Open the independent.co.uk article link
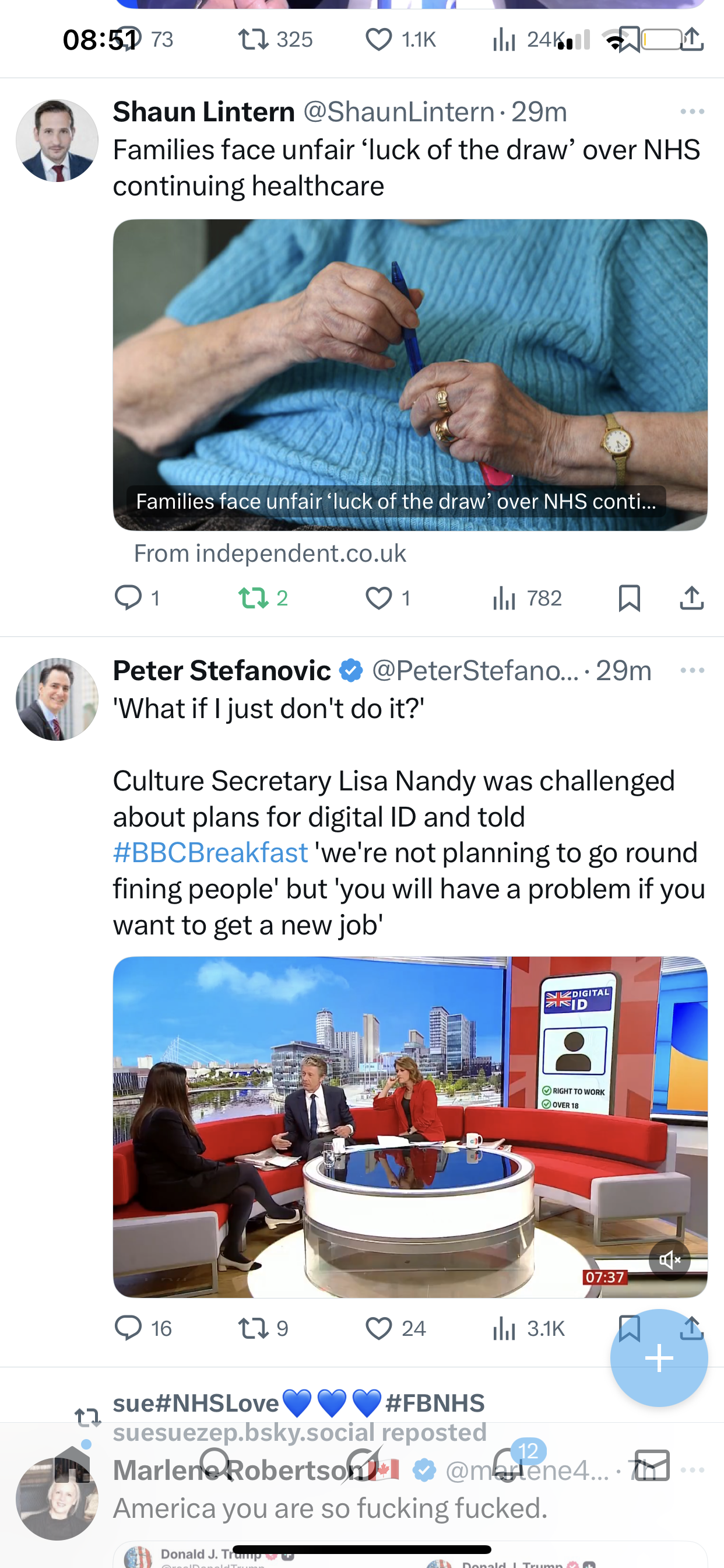Image resolution: width=724 pixels, height=1568 pixels. [x=409, y=374]
